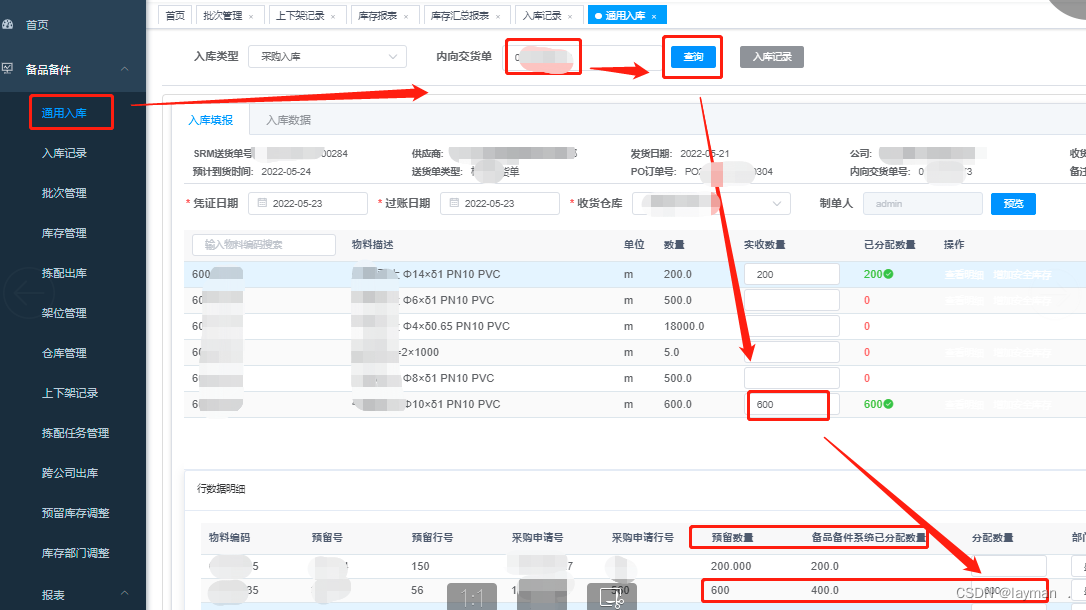1086x610 pixels.
Task: Focus 实收数量 input showing 600
Action: 792,404
